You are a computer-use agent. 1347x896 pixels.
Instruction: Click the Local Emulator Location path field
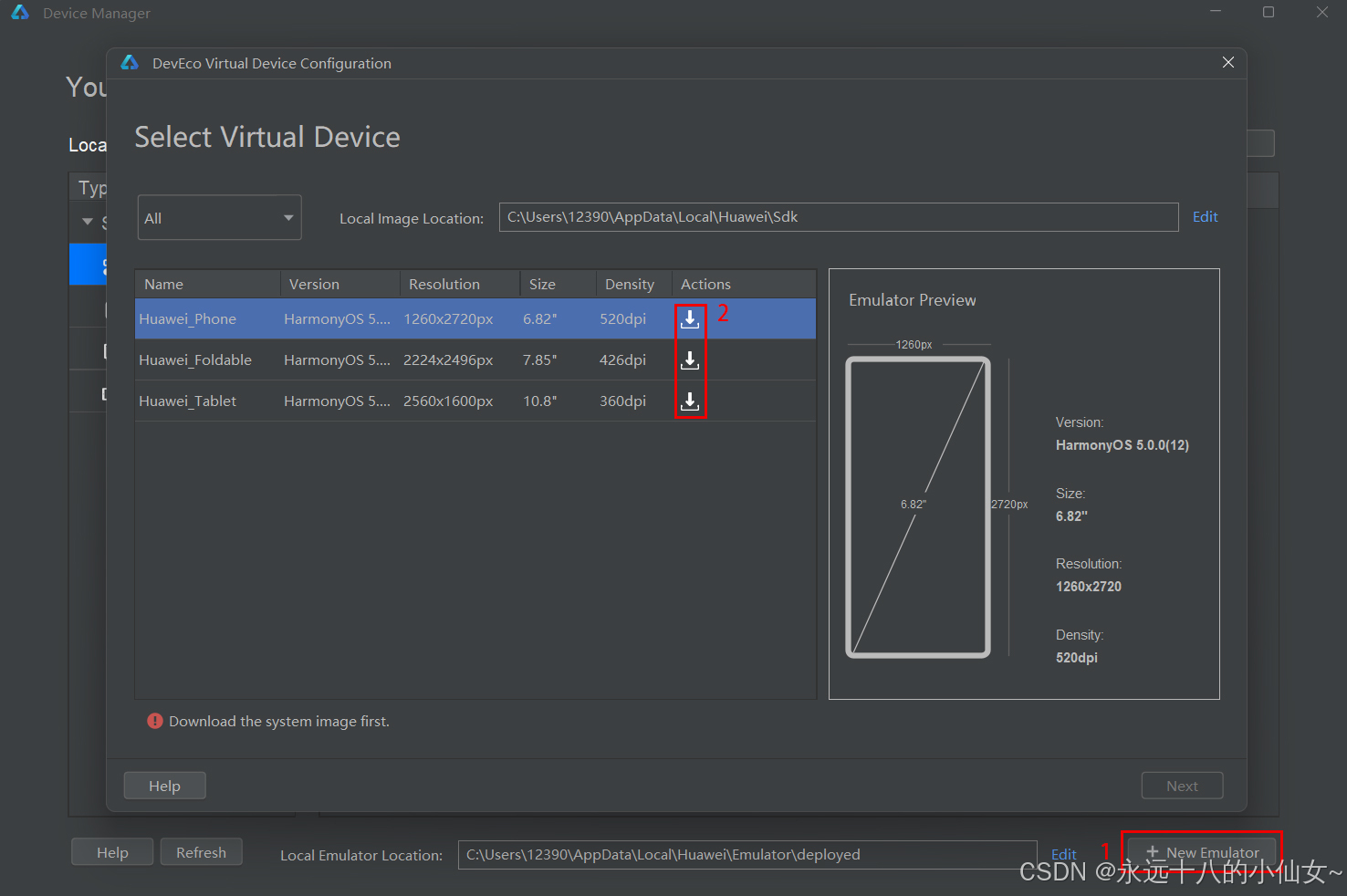[x=747, y=855]
